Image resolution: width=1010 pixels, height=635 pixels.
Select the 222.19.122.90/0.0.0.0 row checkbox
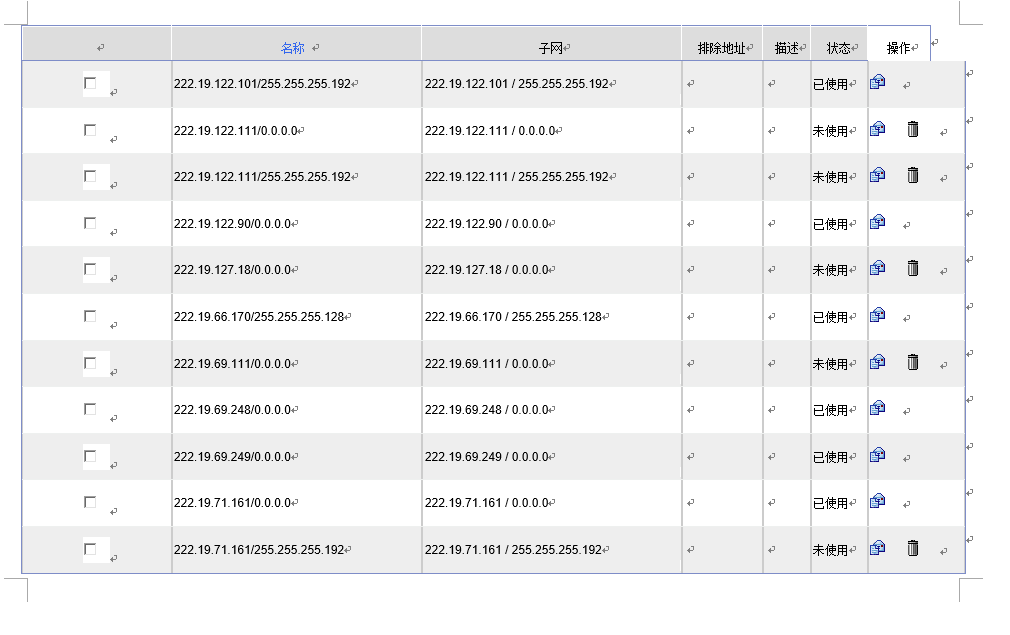point(91,223)
